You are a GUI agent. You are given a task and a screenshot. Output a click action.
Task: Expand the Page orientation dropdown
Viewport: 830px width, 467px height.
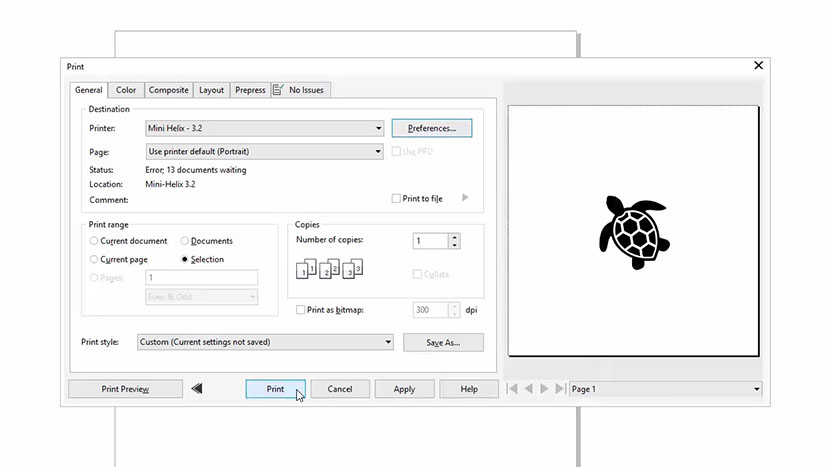pos(264,152)
